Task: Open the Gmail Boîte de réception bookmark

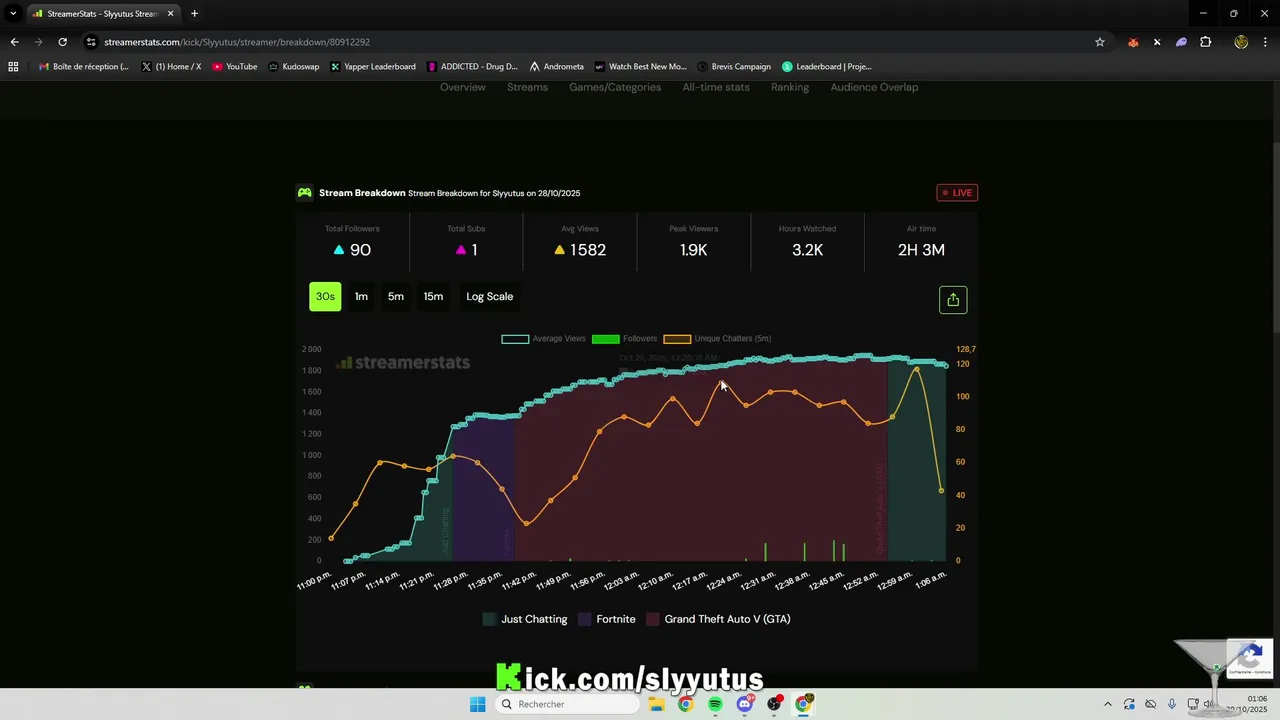Action: pyautogui.click(x=84, y=67)
